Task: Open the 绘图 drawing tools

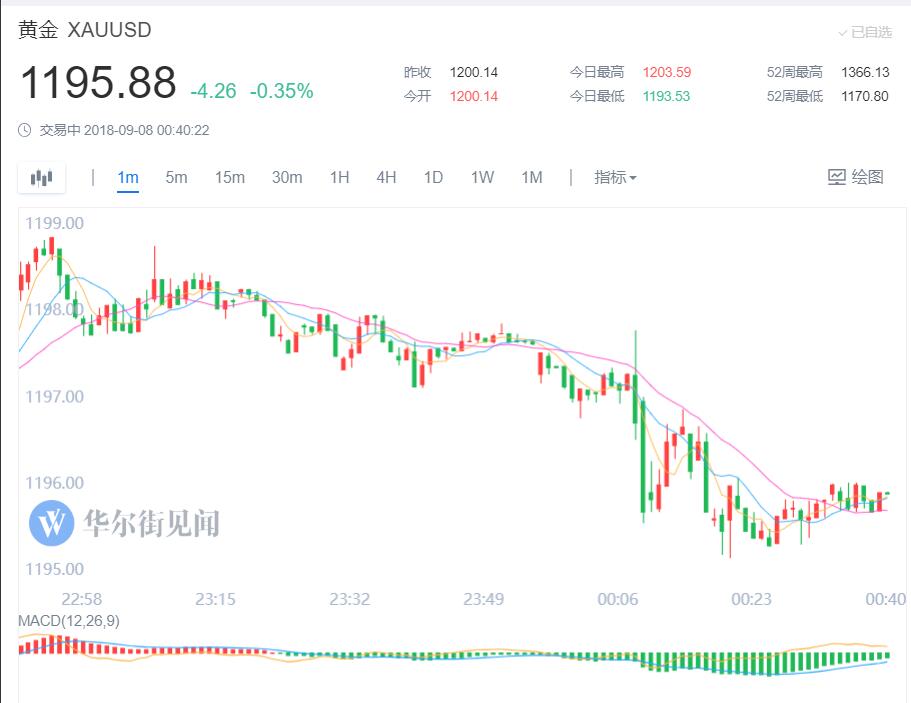Action: point(856,177)
